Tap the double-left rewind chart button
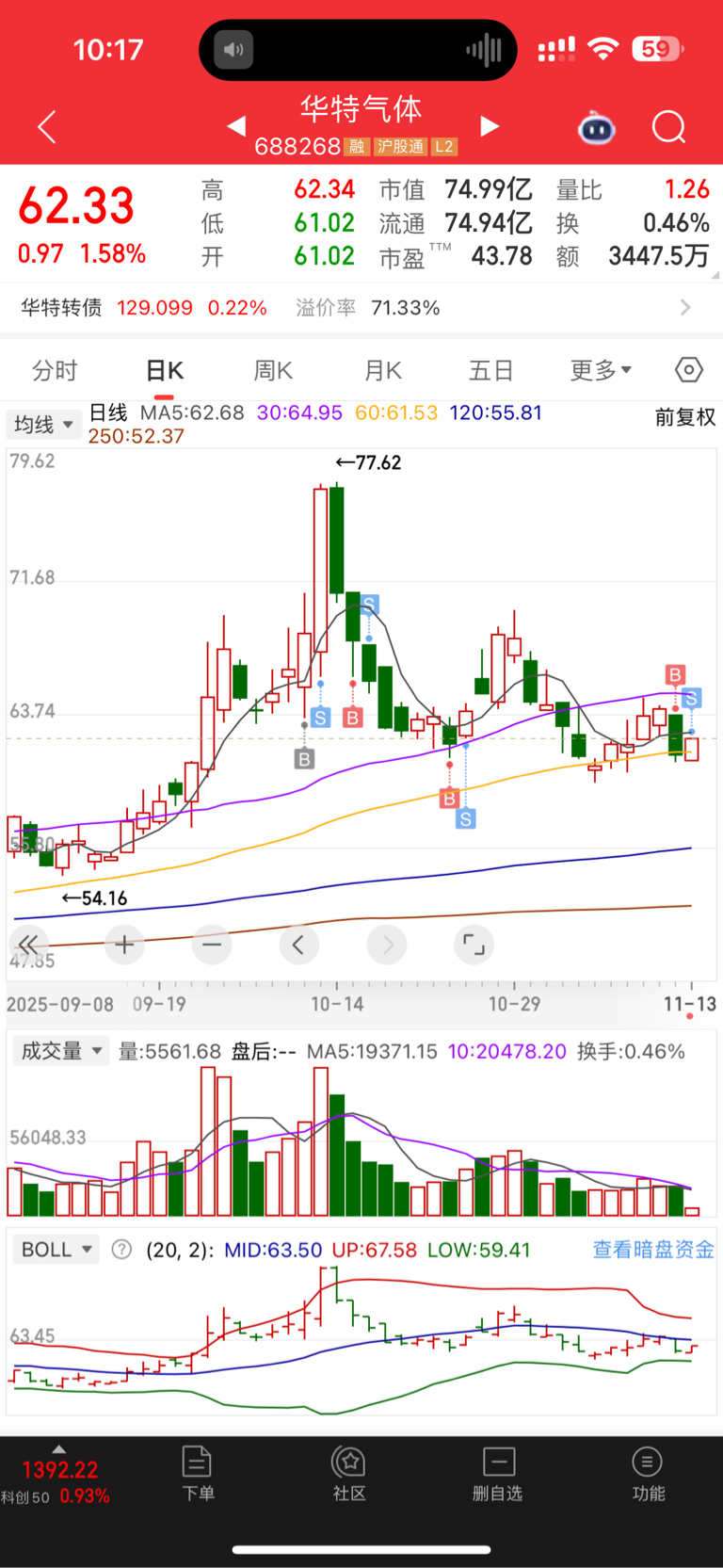Viewport: 723px width, 1568px height. click(x=29, y=945)
